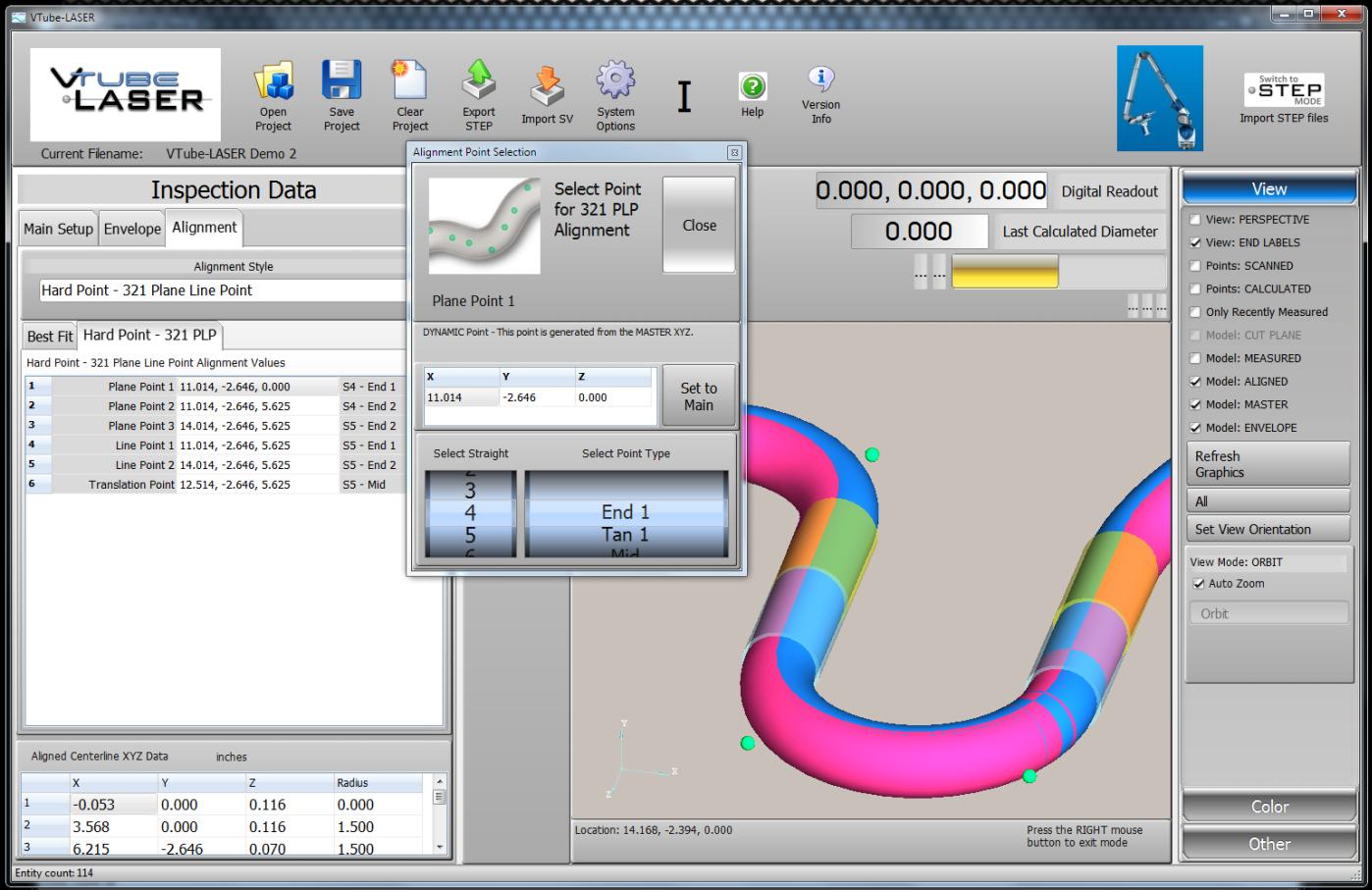Enable the View: PERSPECTIVE checkbox
Image resolution: width=1372 pixels, height=890 pixels.
tap(1195, 220)
